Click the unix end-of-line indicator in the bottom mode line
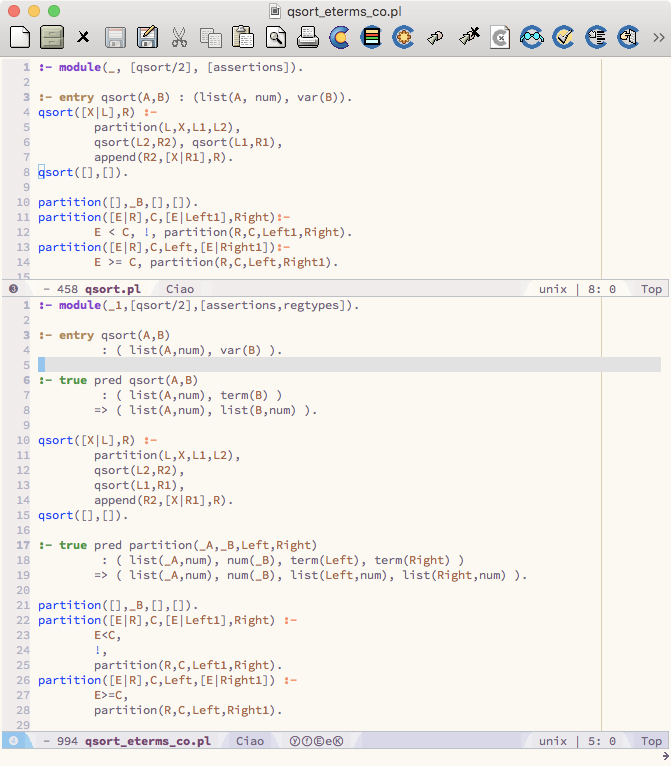This screenshot has height=766, width=671. coord(552,741)
